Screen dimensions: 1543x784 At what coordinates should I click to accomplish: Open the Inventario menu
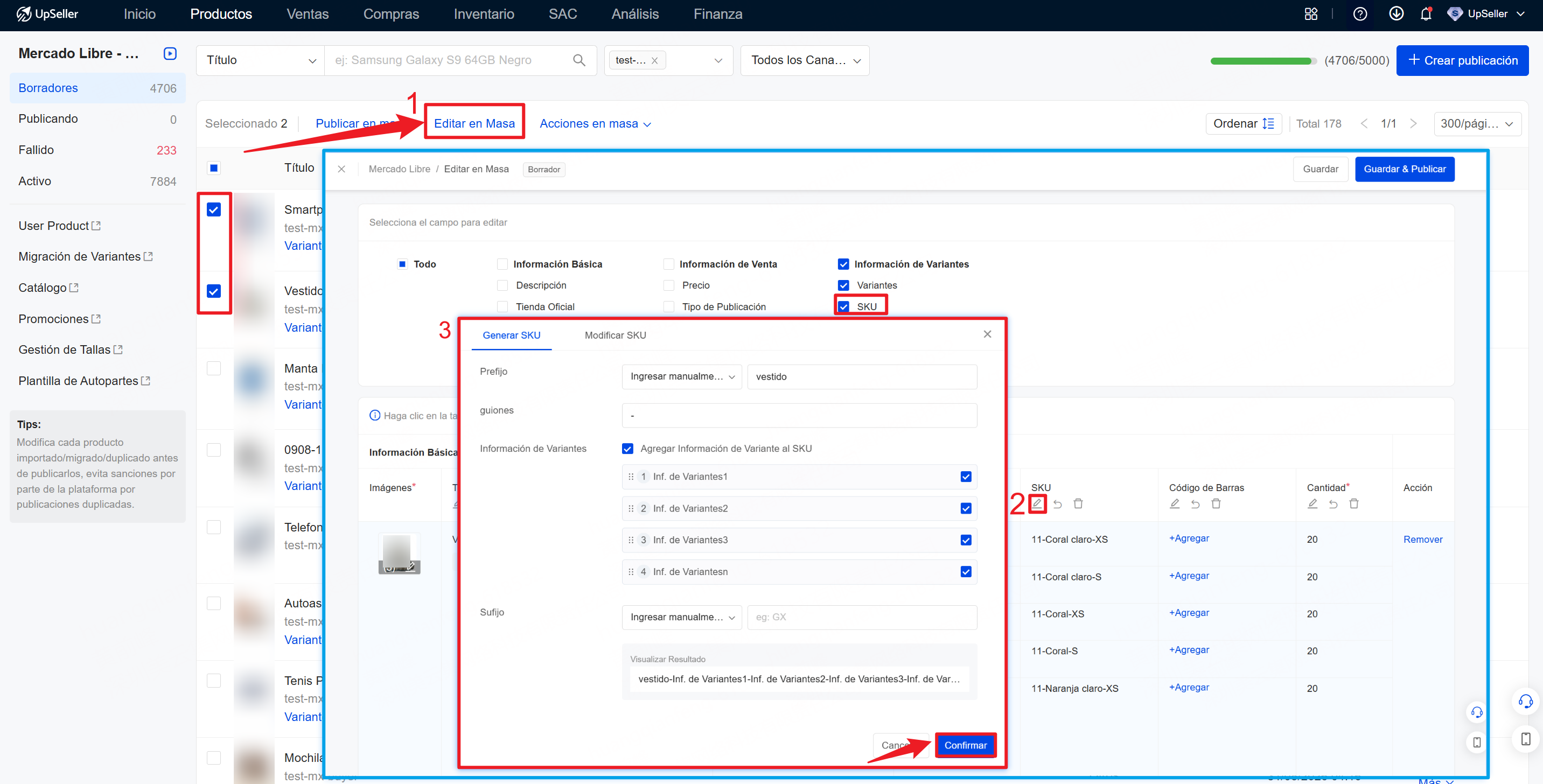484,14
